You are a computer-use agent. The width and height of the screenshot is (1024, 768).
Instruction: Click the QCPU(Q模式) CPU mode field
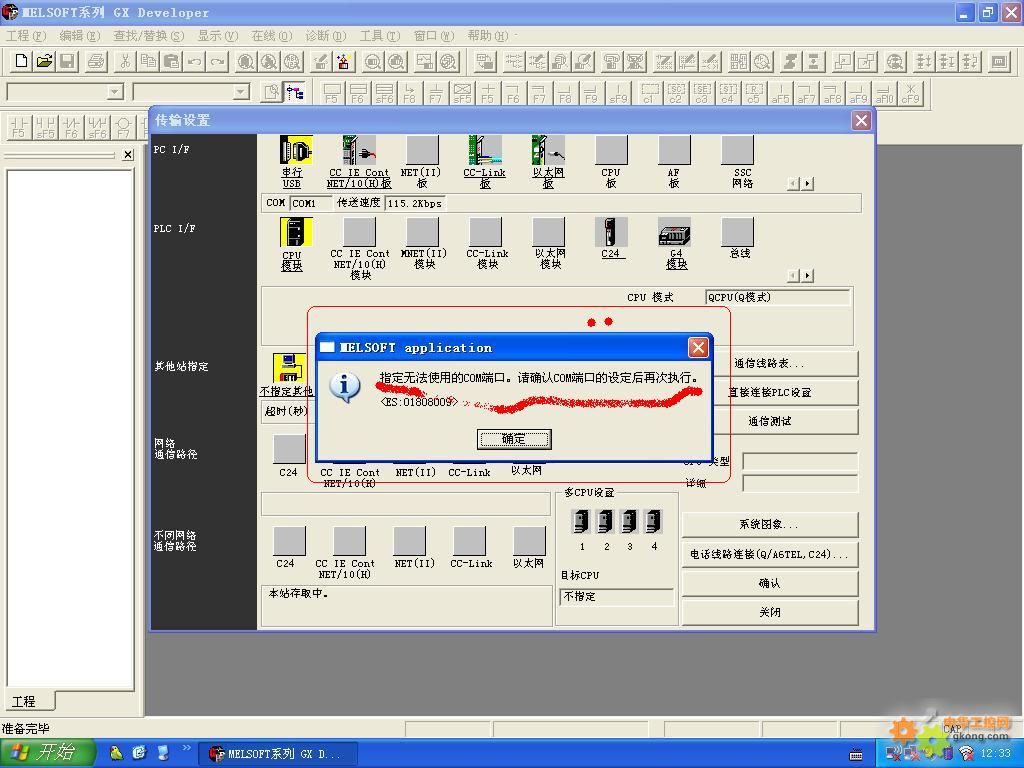[x=778, y=297]
